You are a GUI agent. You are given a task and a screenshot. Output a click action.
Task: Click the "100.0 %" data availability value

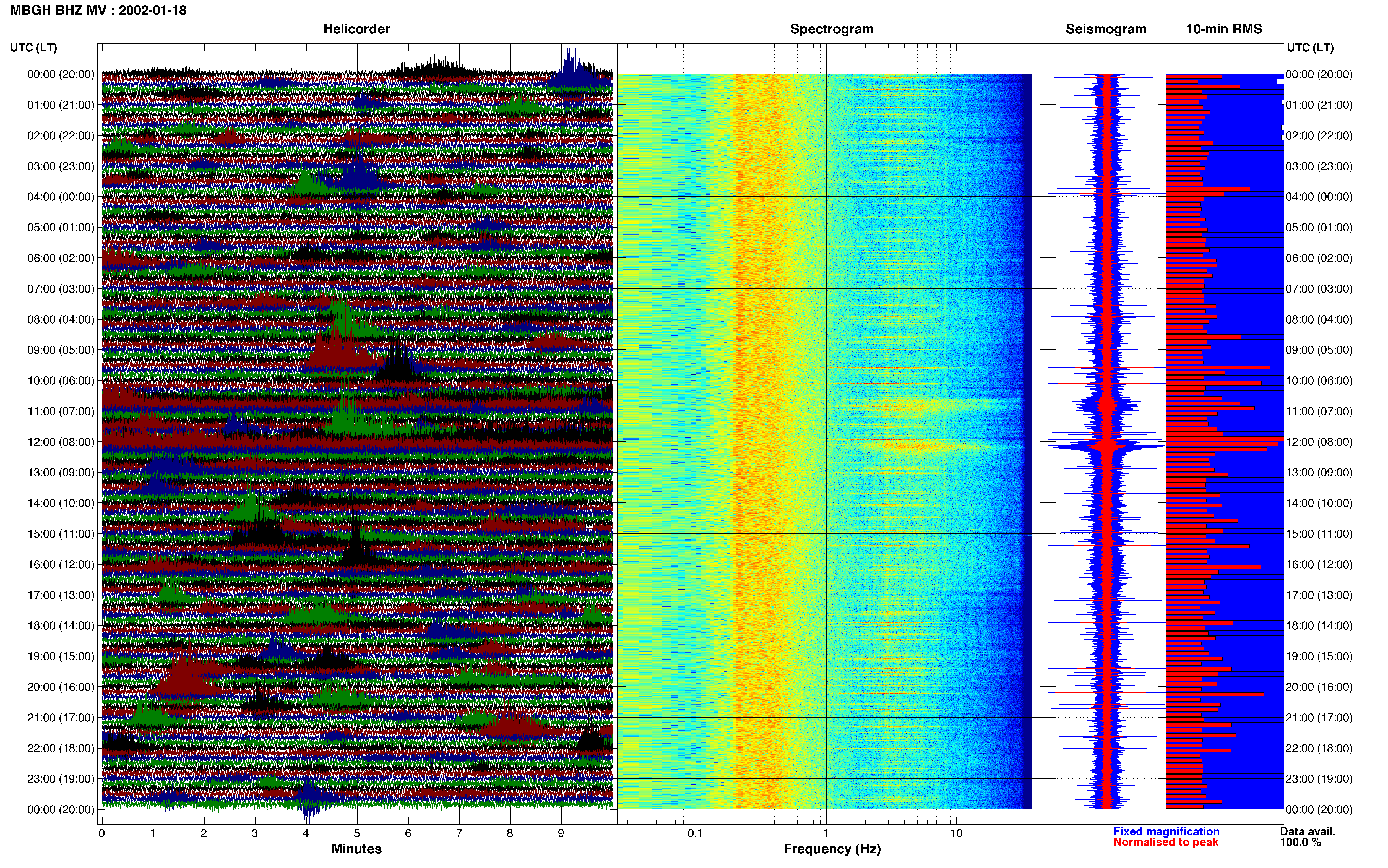(x=1300, y=843)
